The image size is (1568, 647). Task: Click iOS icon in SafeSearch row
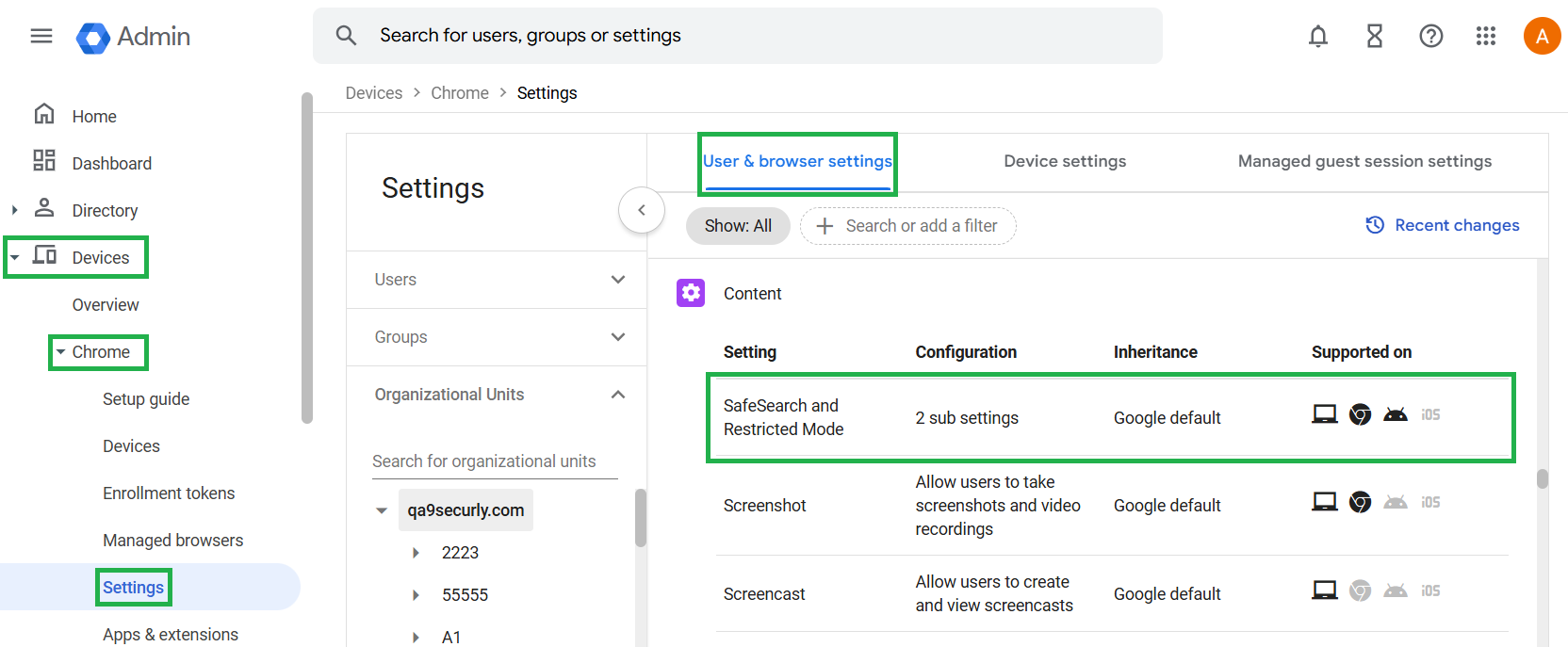coord(1430,414)
